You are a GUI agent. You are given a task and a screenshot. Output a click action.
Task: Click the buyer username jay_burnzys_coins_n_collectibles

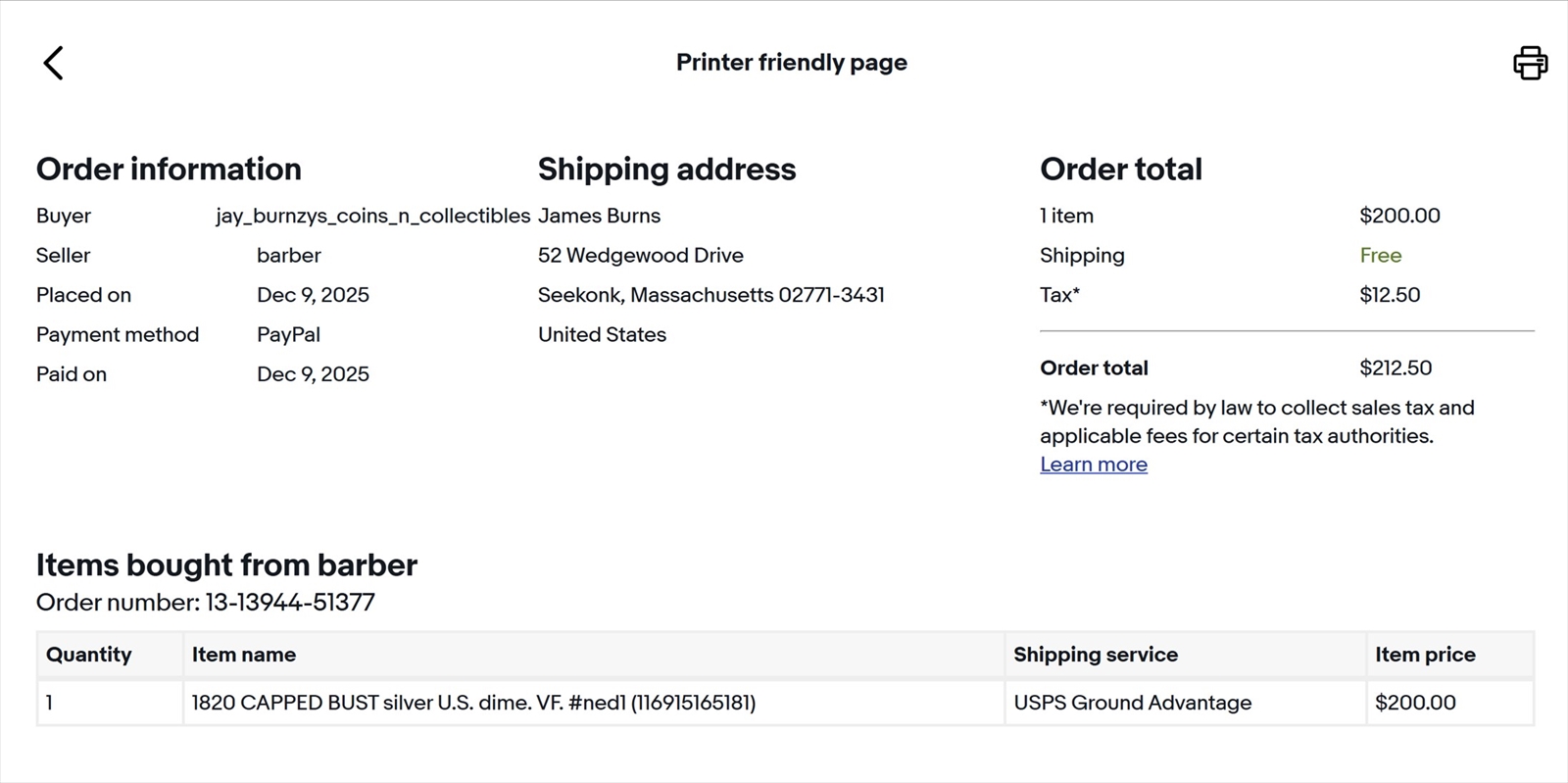372,216
